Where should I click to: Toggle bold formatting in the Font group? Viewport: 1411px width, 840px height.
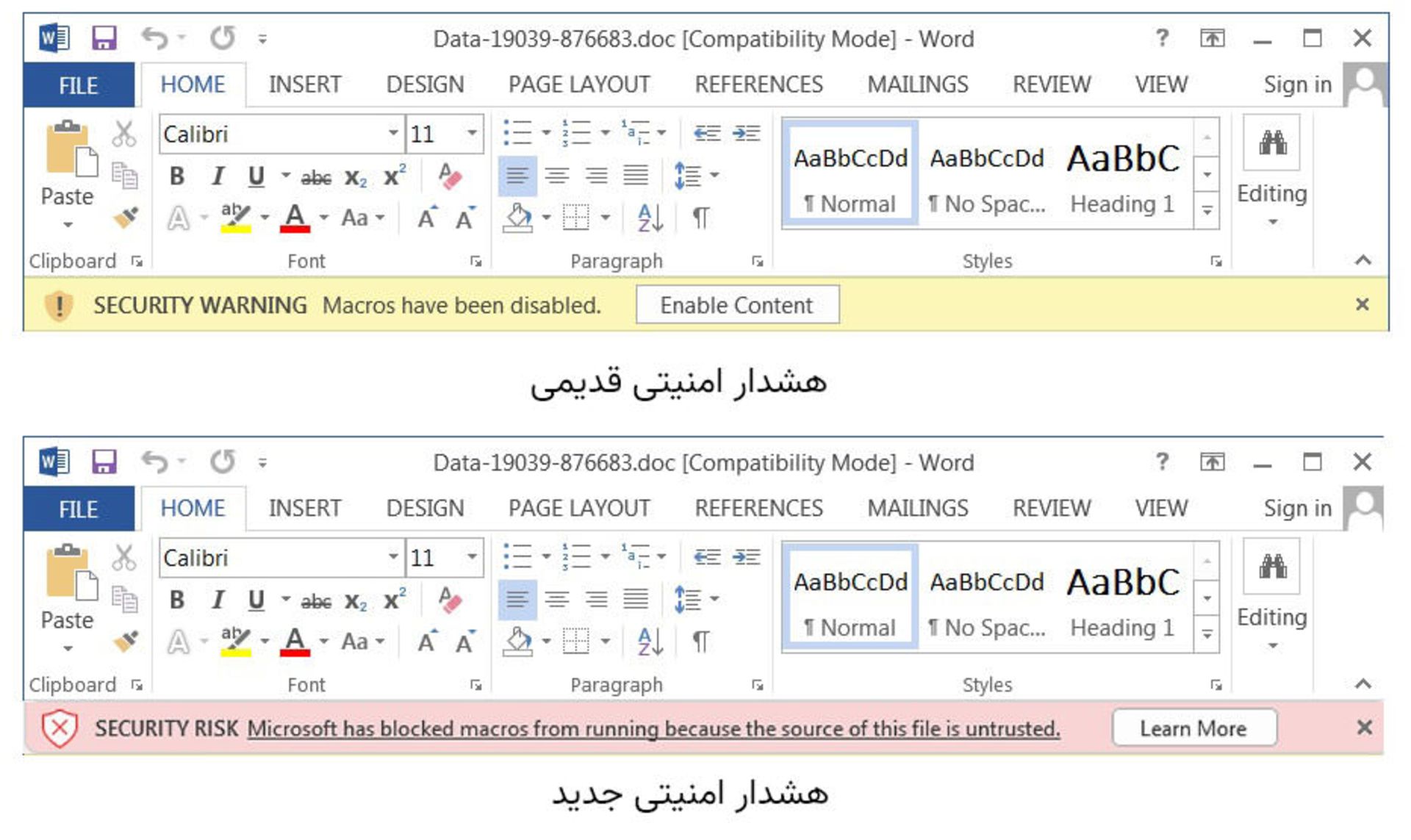tap(176, 176)
